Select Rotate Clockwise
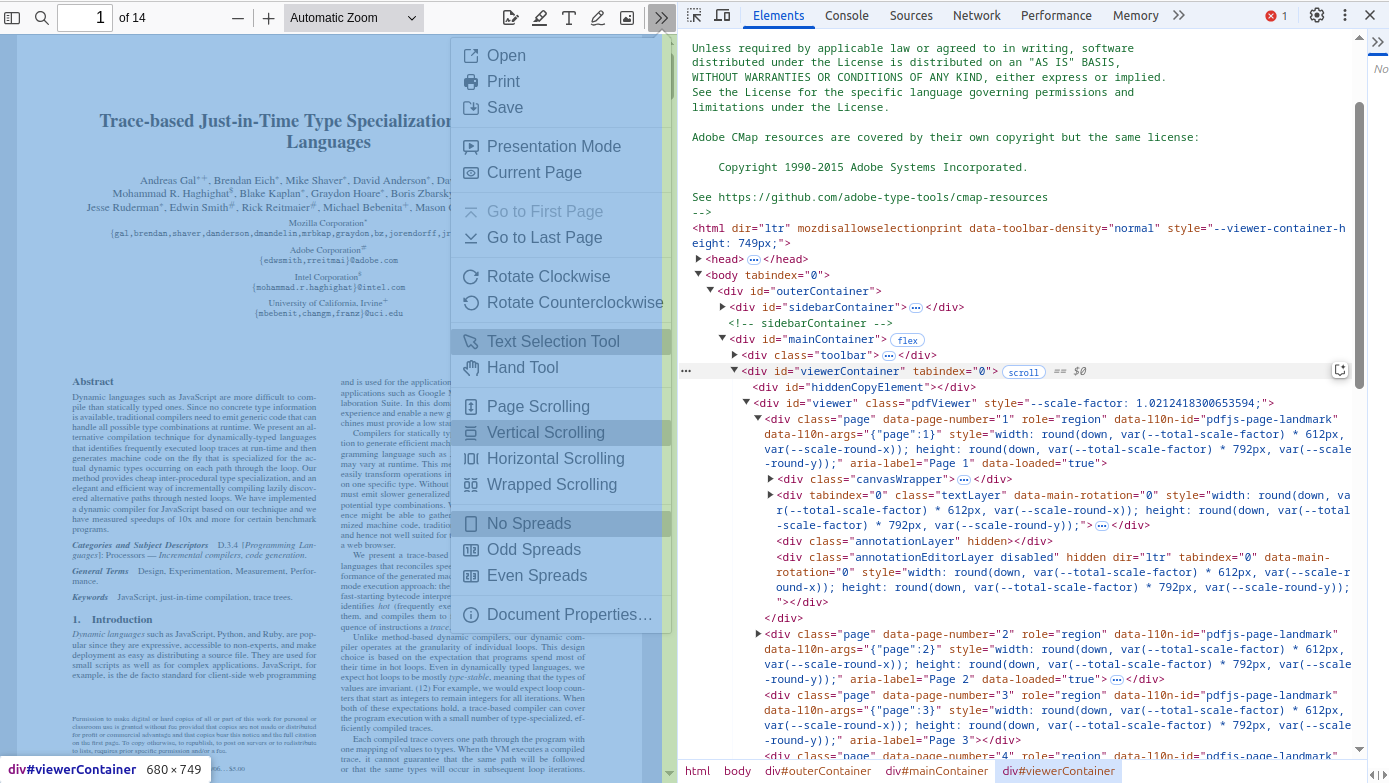The width and height of the screenshot is (1389, 783). tap(561, 276)
